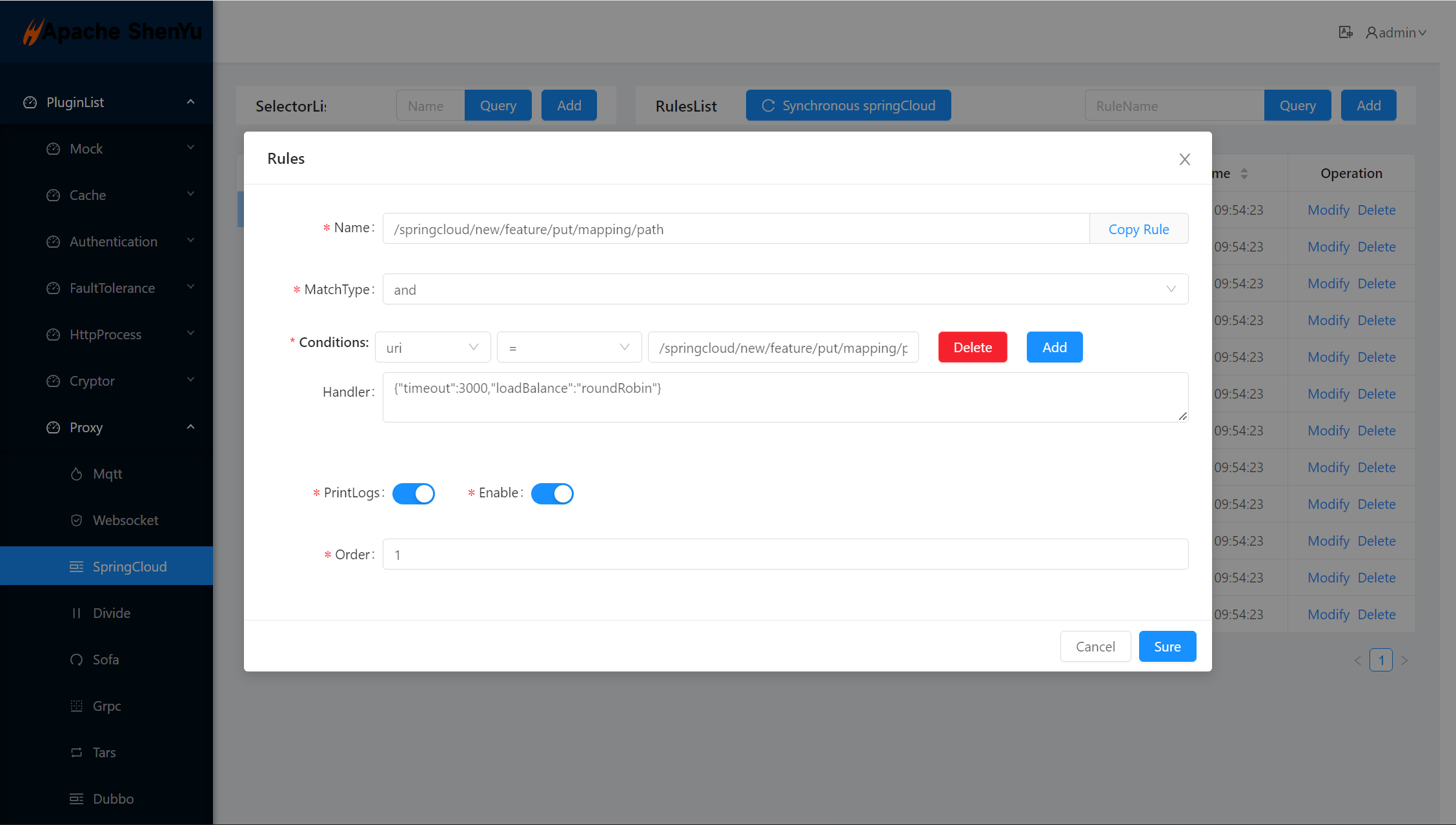Click the Grpc plugin icon
Screen dimensions: 1456x825
(76, 706)
